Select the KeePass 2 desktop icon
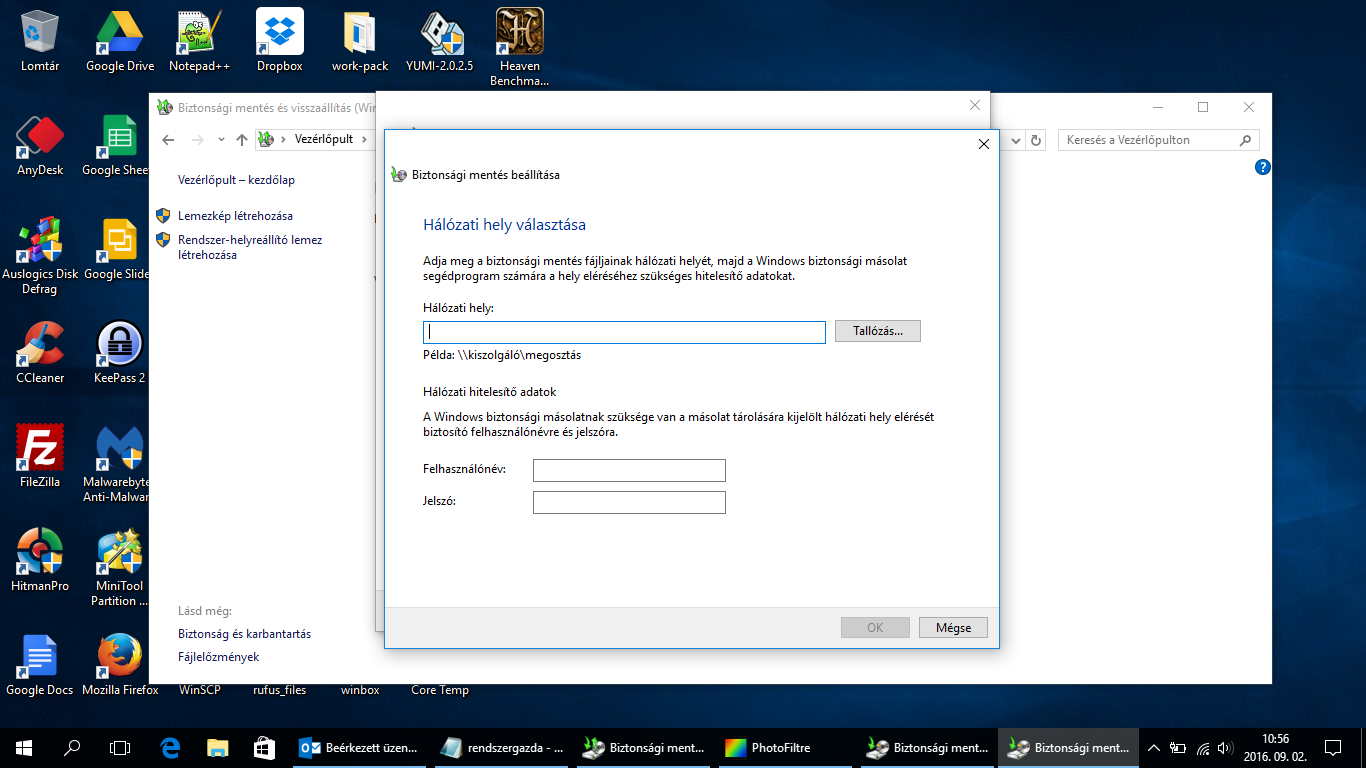 tap(120, 352)
